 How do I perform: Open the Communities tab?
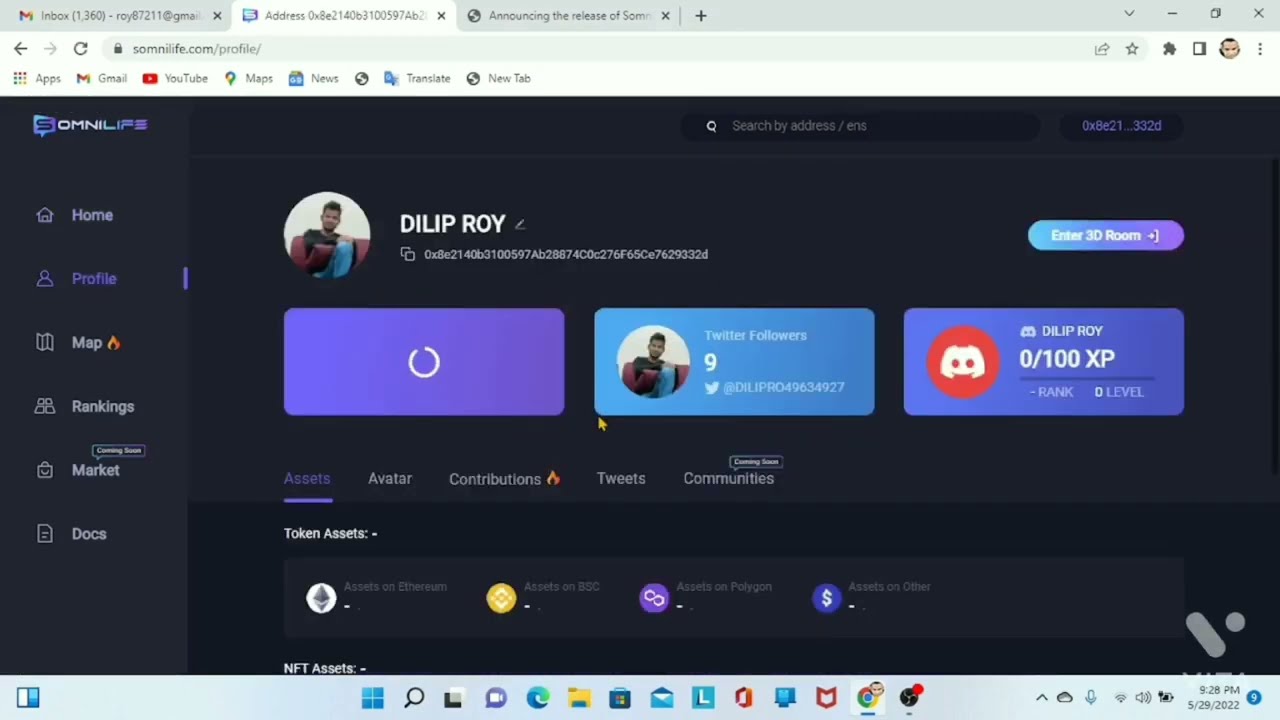click(x=729, y=478)
